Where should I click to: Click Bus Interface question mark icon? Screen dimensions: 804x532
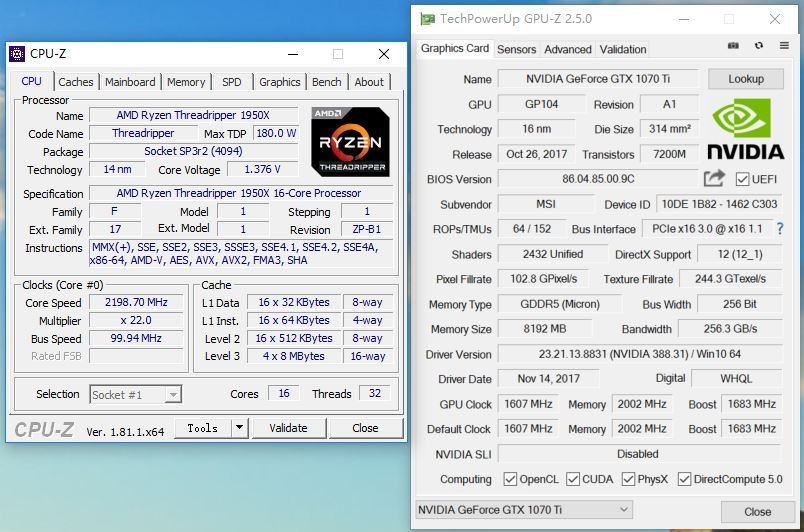pyautogui.click(x=780, y=229)
